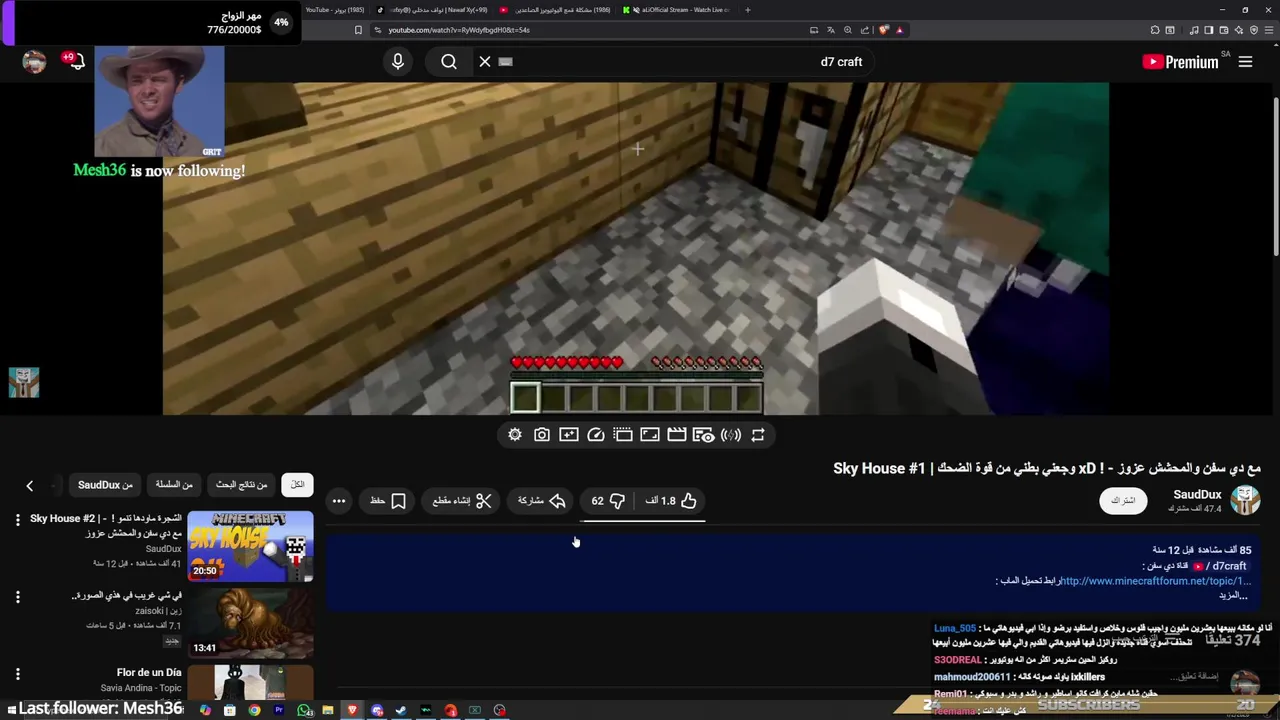Clear the search box with the X icon
This screenshot has height=720, width=1280.
(x=485, y=62)
